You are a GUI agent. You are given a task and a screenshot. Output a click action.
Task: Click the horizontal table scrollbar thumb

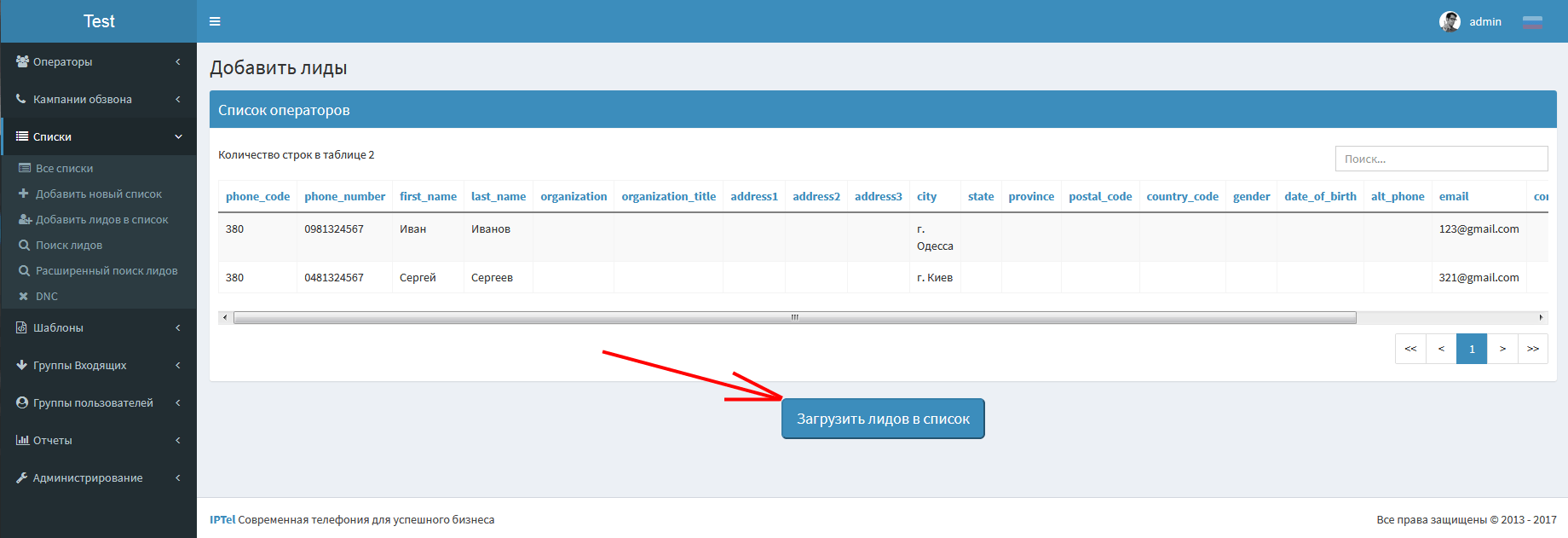click(x=794, y=317)
